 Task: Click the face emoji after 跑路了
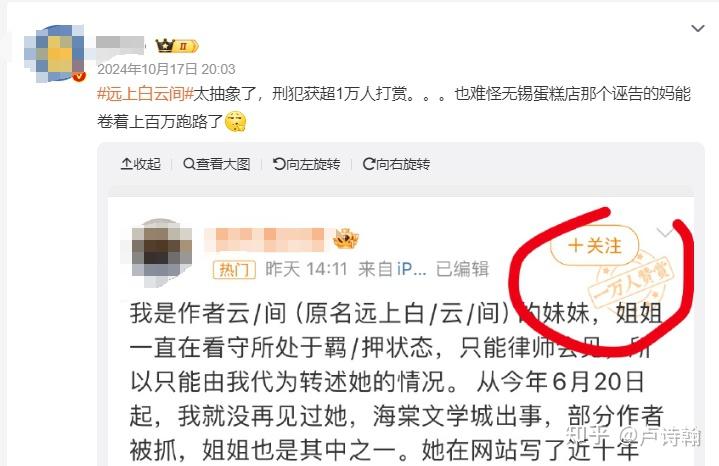click(x=236, y=122)
